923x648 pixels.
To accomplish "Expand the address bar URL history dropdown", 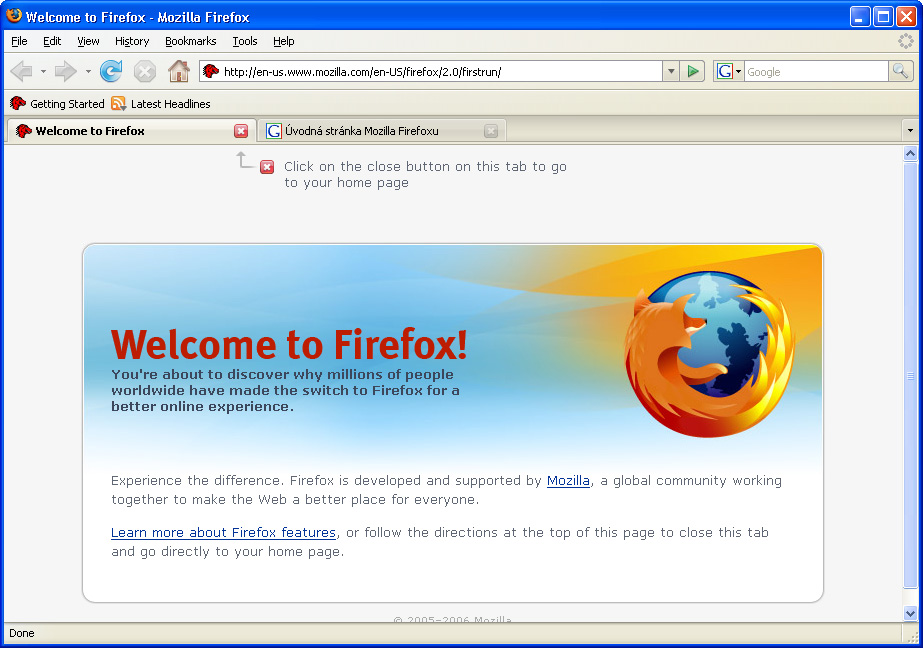I will point(671,71).
